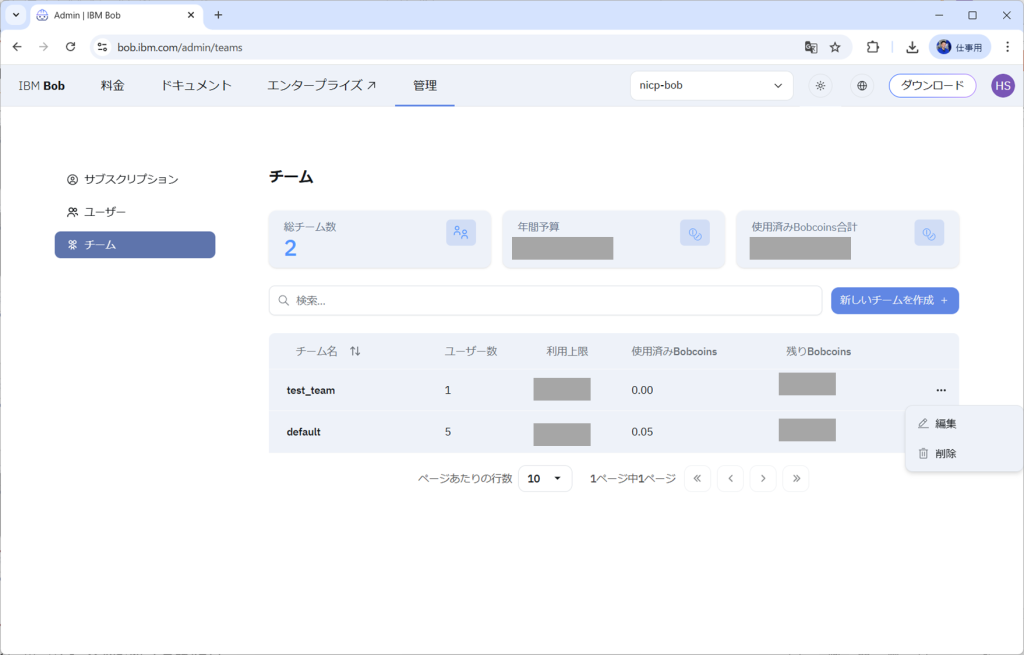
Task: View site information icon in address bar
Action: [x=103, y=47]
